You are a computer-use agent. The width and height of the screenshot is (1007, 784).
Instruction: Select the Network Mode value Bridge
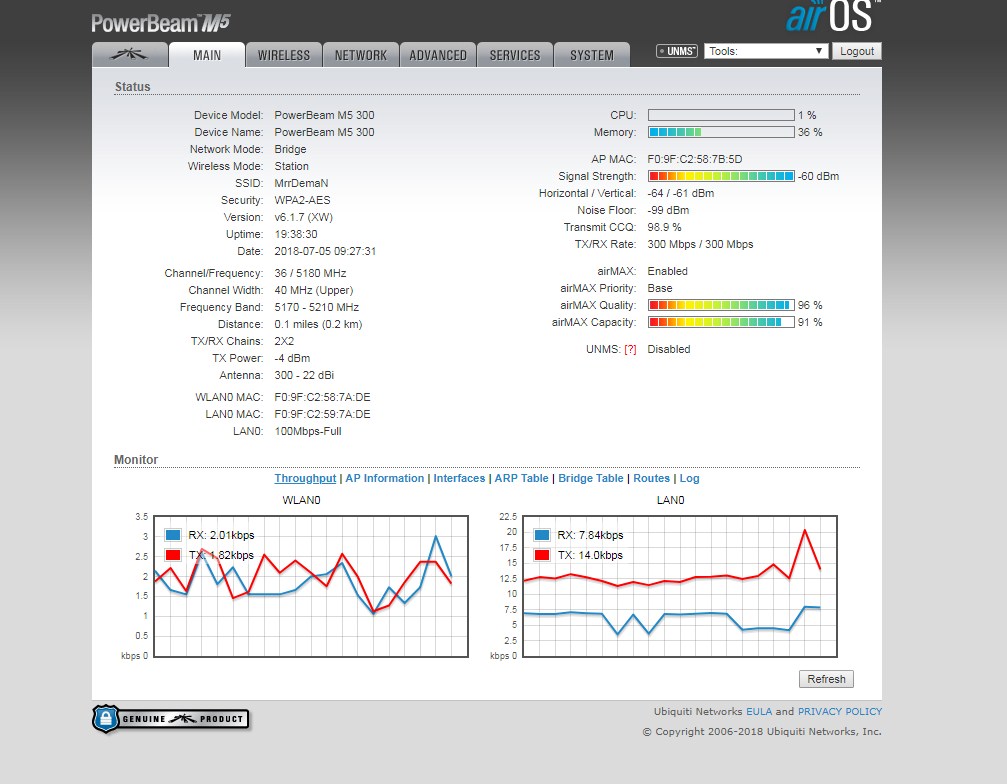290,149
